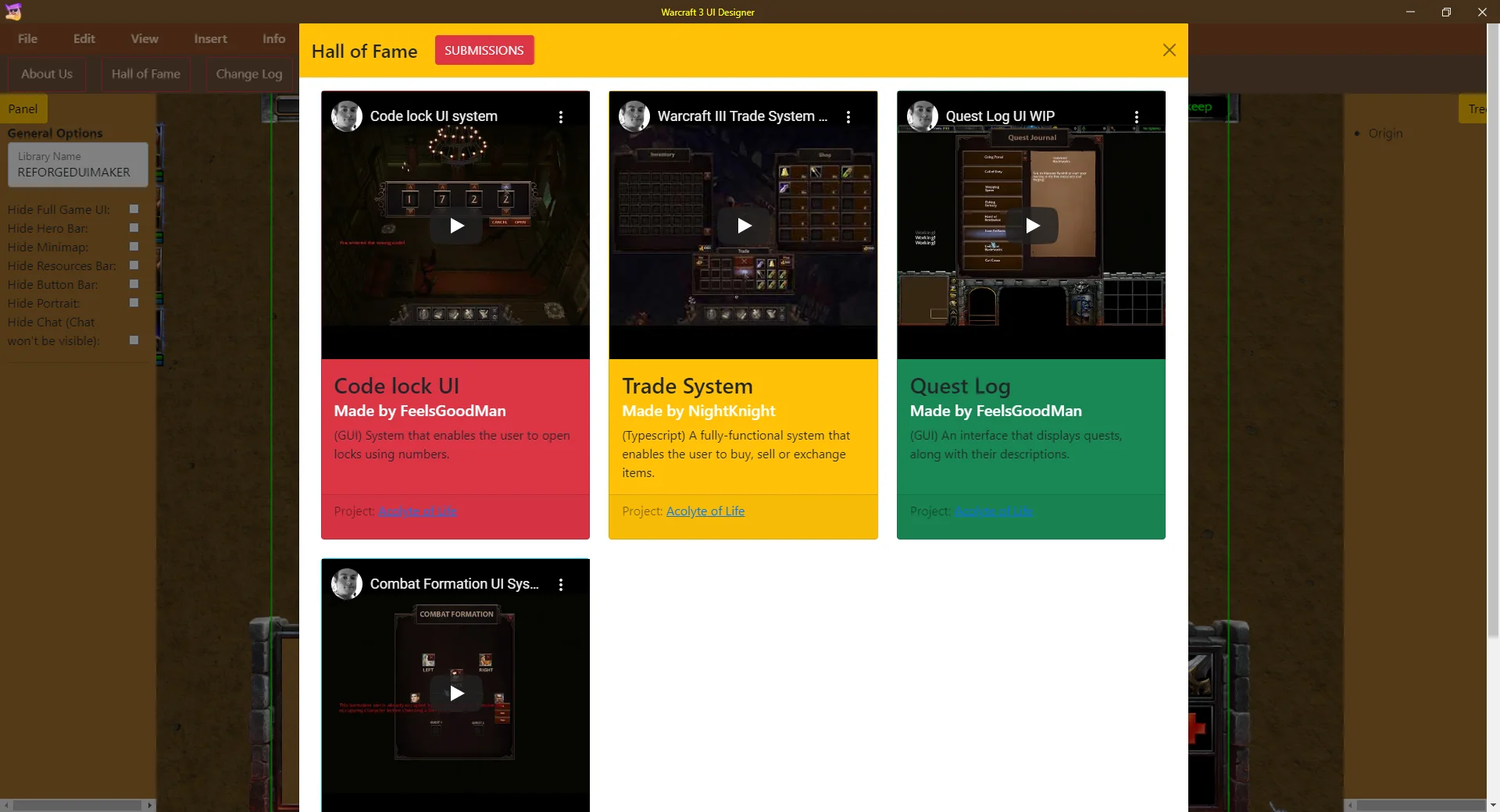The image size is (1500, 812).
Task: Open three-dot menu on Quest Log video
Action: pyautogui.click(x=1137, y=117)
